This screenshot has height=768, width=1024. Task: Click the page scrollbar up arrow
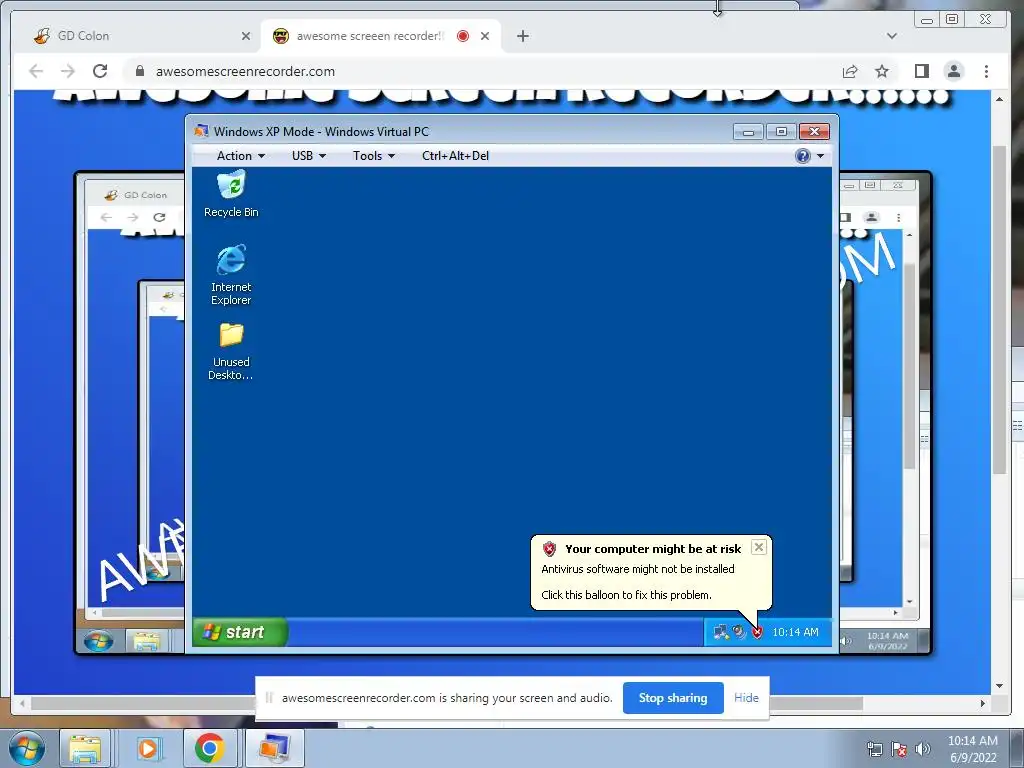[x=999, y=99]
